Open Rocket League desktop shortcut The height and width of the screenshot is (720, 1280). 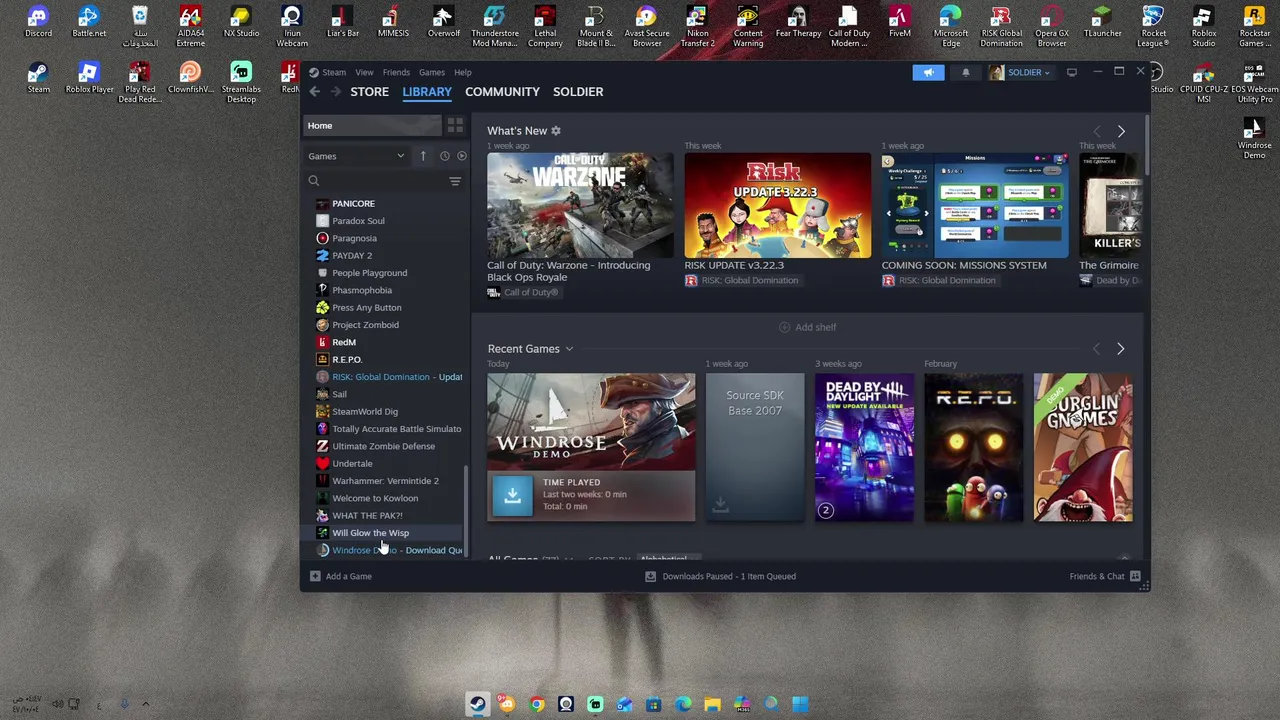pos(1153,27)
